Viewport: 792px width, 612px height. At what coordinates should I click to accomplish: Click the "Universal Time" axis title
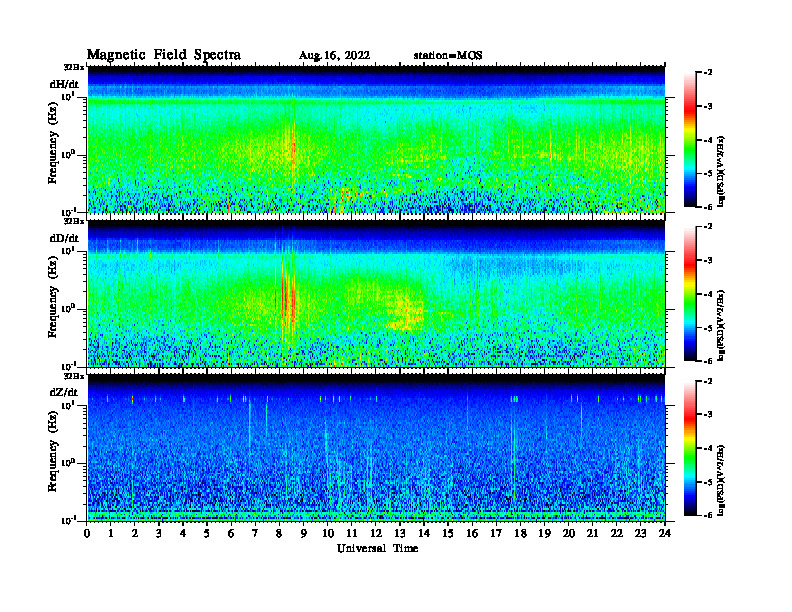tap(378, 548)
